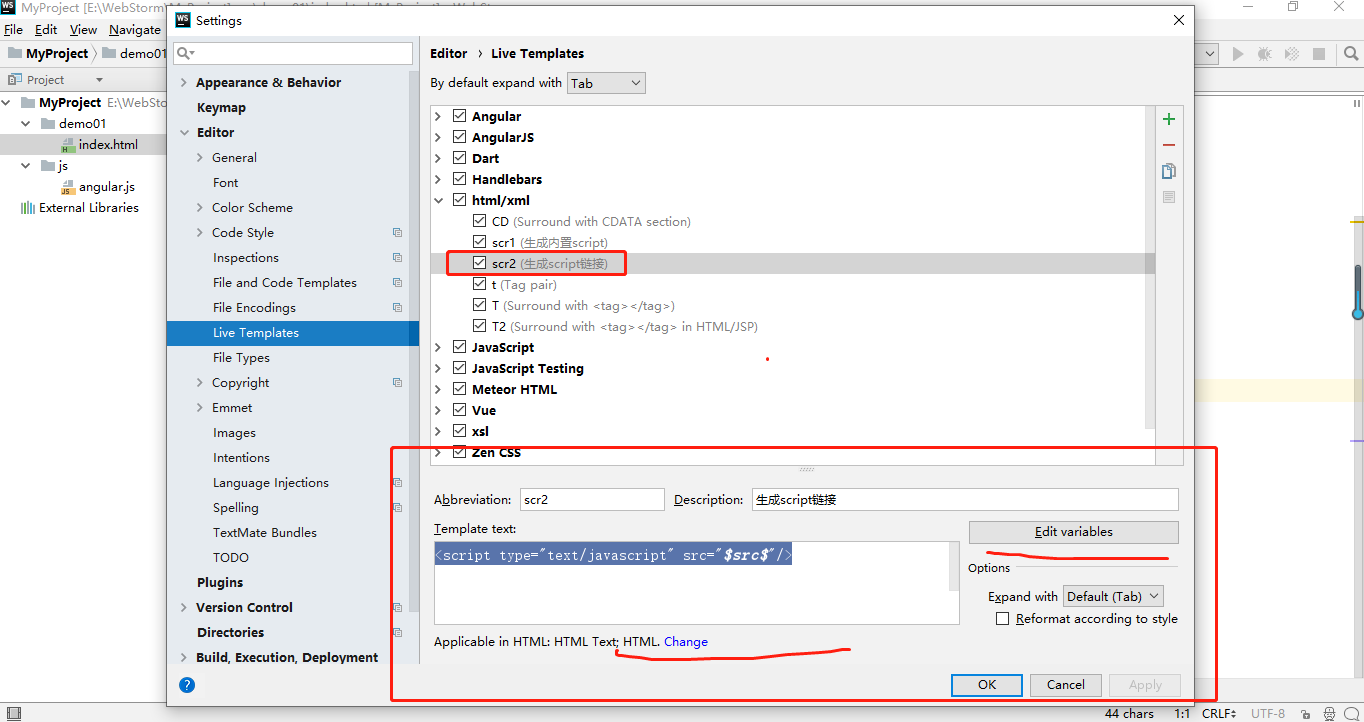Click WebStorm logo in Settings title bar
Screen dimensions: 1364x722
pos(182,20)
